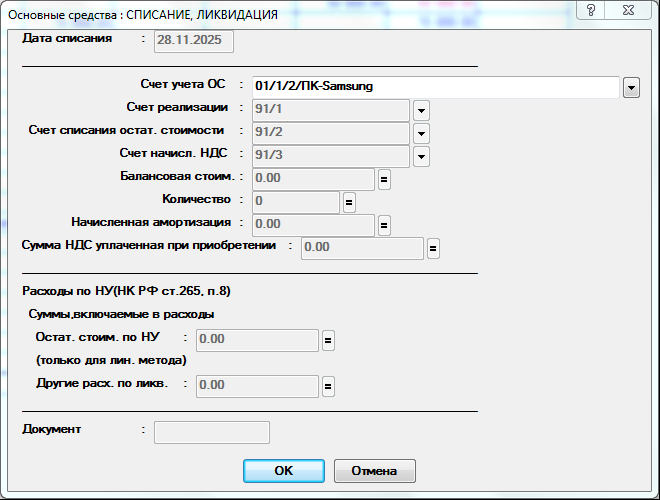Click the calculator button beside Другие расх. по ликв.
The image size is (660, 500).
[x=327, y=387]
